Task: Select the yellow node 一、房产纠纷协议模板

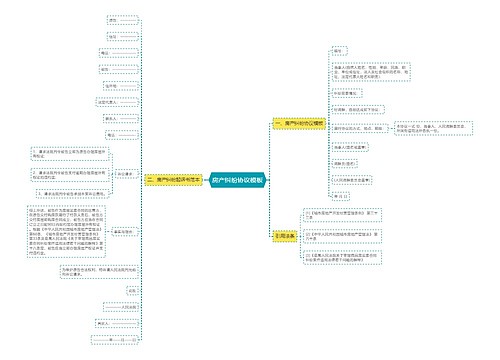Action: point(299,123)
